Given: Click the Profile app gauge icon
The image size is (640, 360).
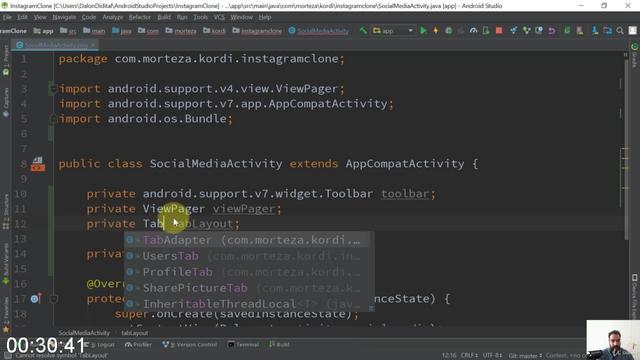Looking at the screenshot, I should (473, 31).
